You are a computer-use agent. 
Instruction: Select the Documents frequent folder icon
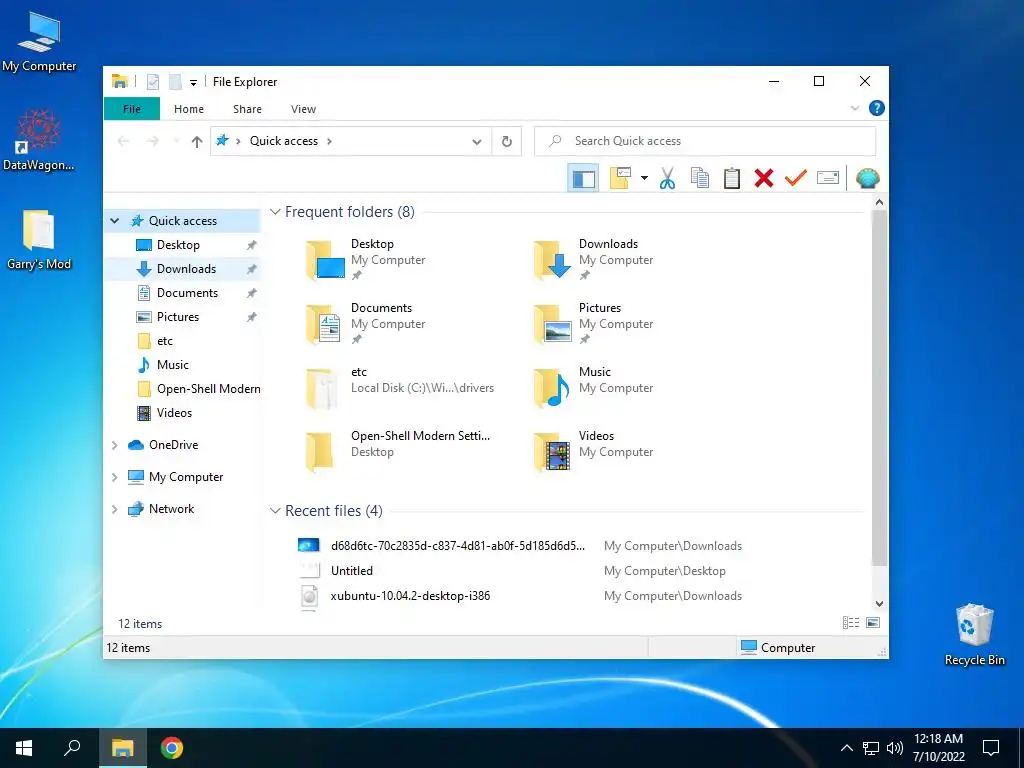coord(325,324)
